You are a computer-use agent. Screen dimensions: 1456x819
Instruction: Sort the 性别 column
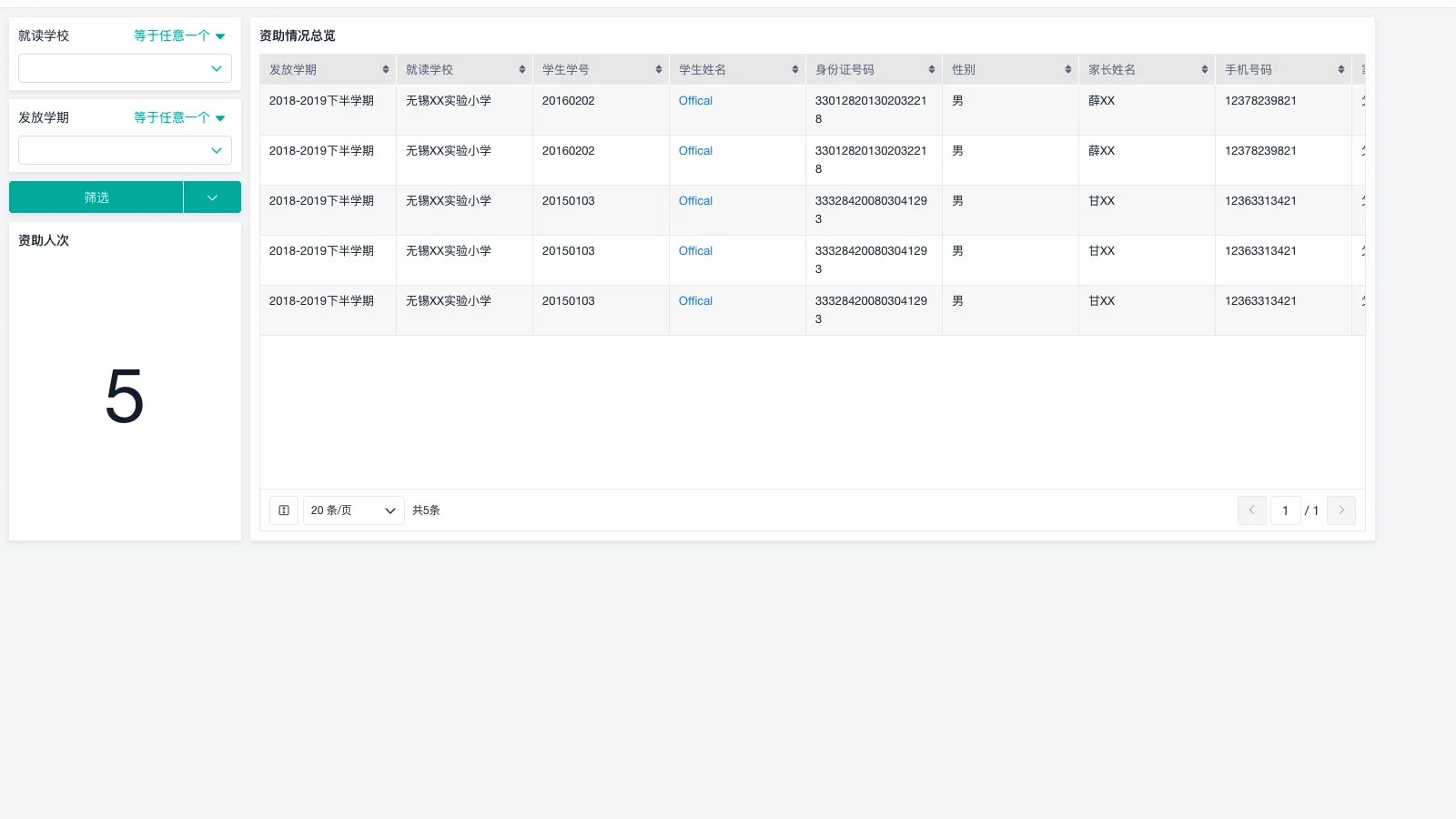pos(1068,70)
